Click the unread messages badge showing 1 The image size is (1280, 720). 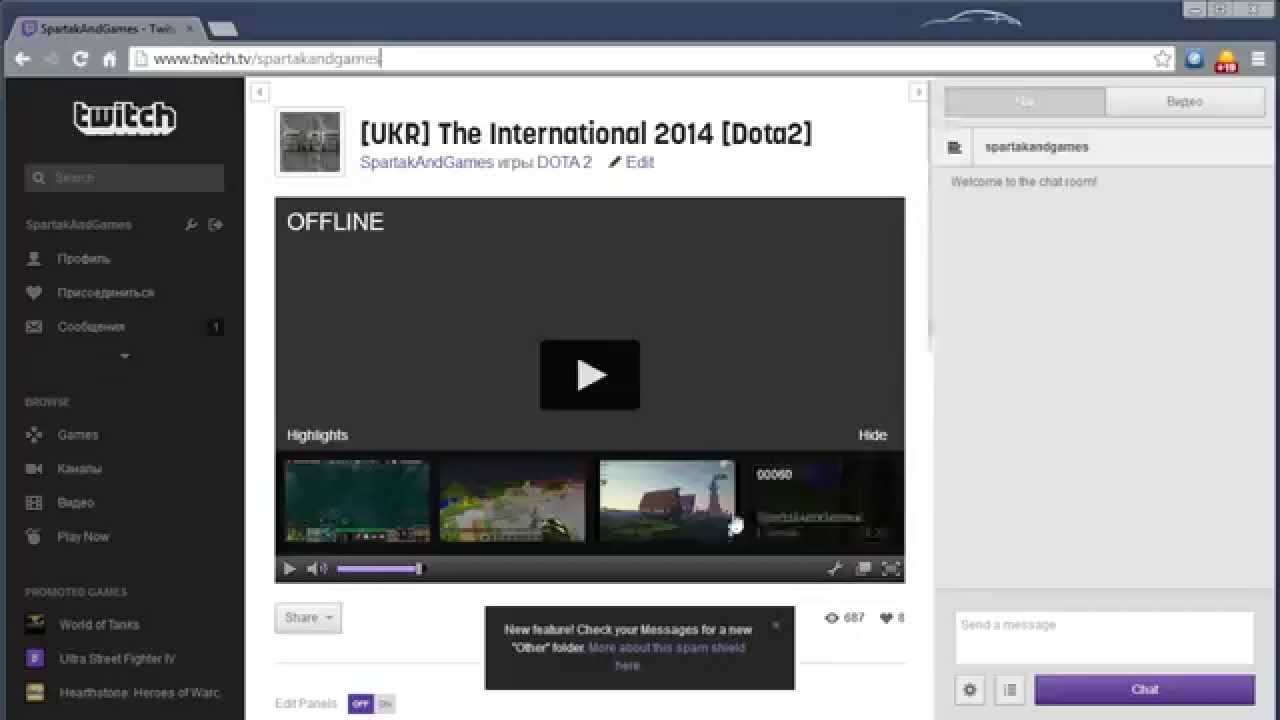tap(215, 327)
